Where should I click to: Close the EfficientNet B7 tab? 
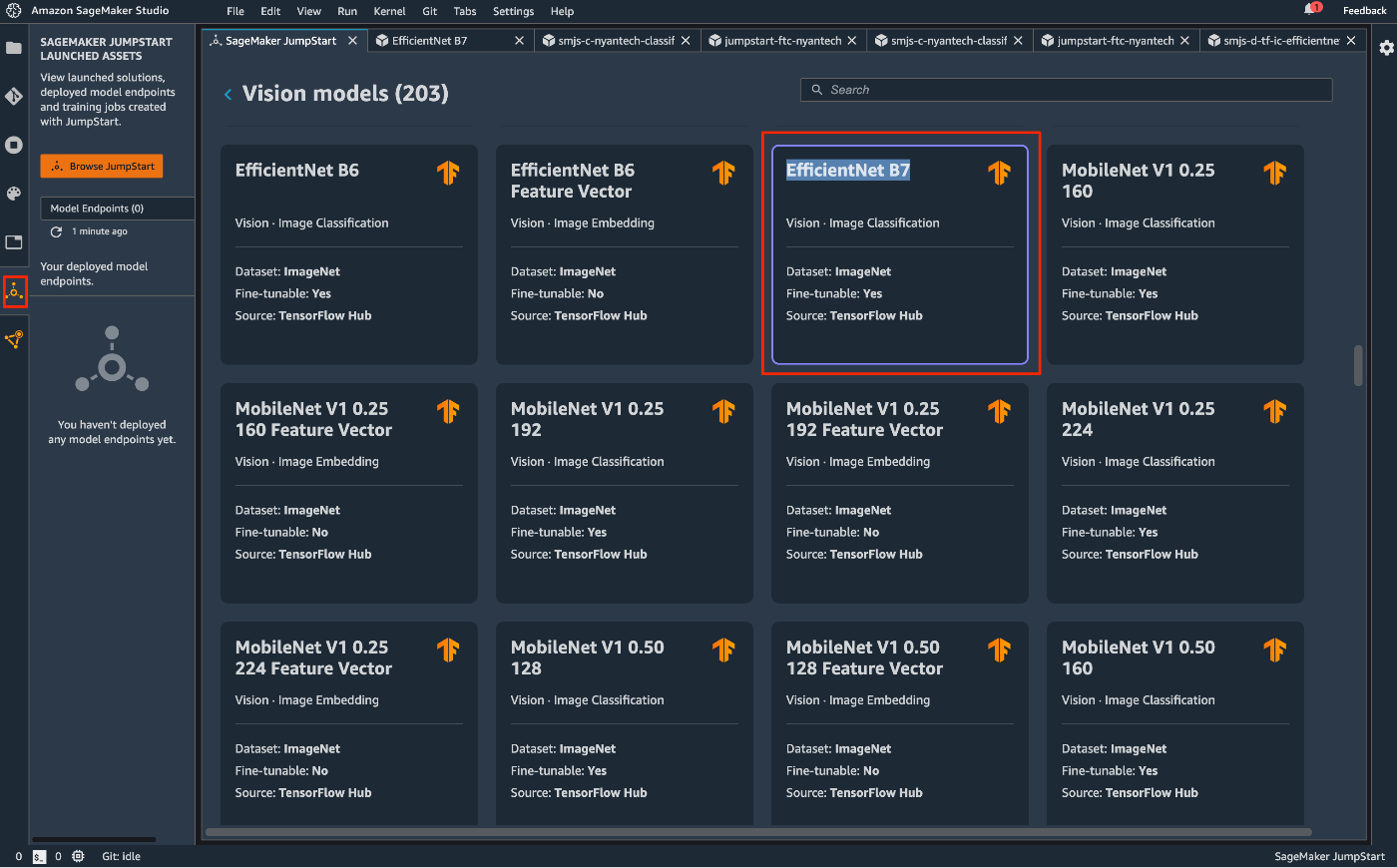(519, 41)
